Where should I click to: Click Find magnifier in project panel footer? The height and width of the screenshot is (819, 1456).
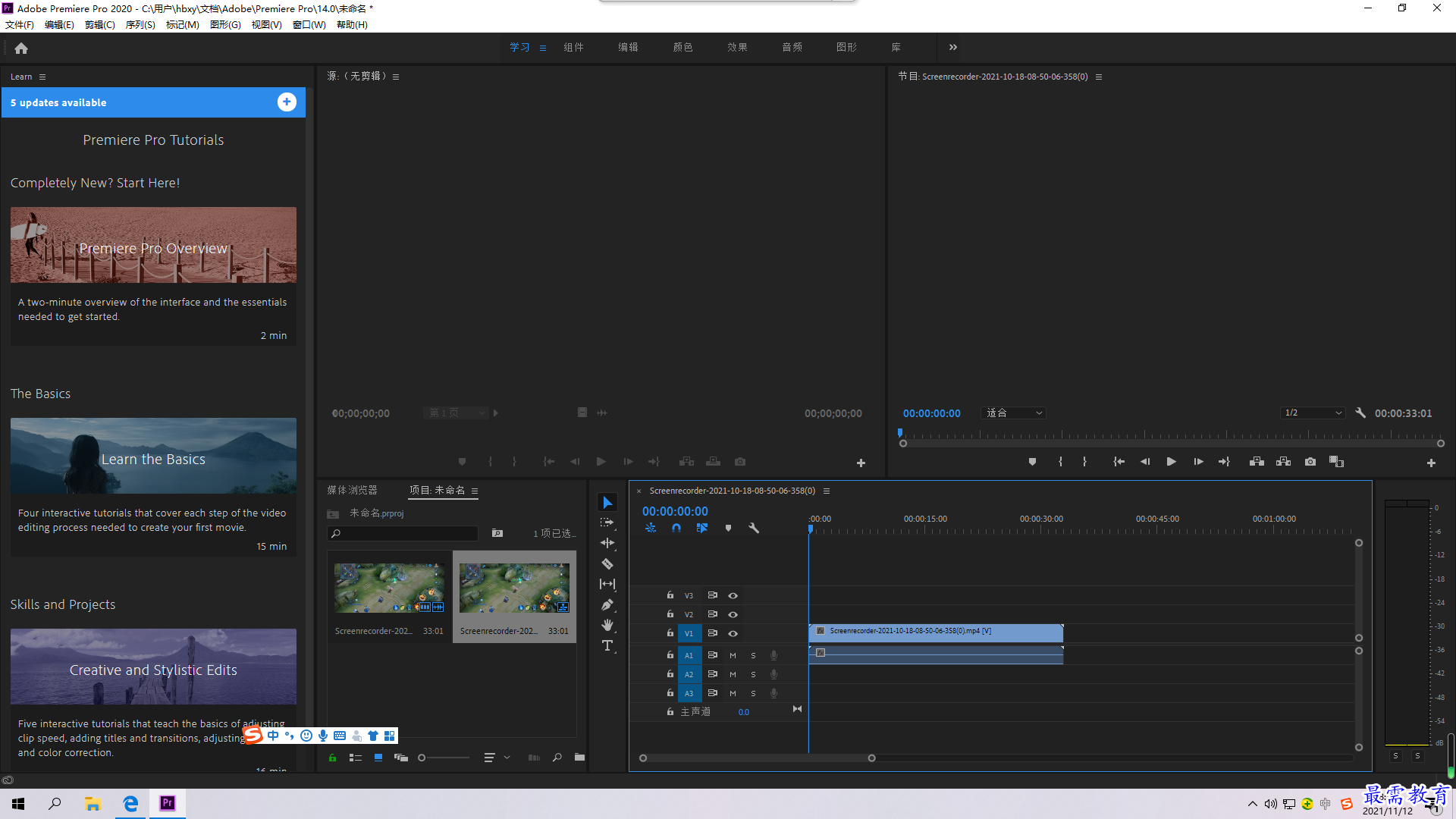coord(557,757)
